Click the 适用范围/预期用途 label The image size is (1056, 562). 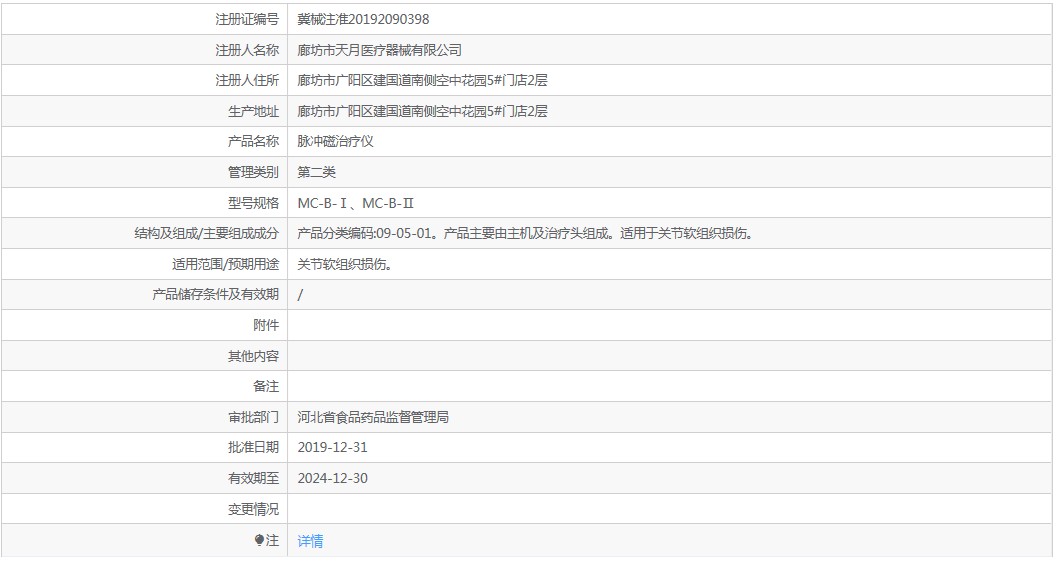coord(226,264)
